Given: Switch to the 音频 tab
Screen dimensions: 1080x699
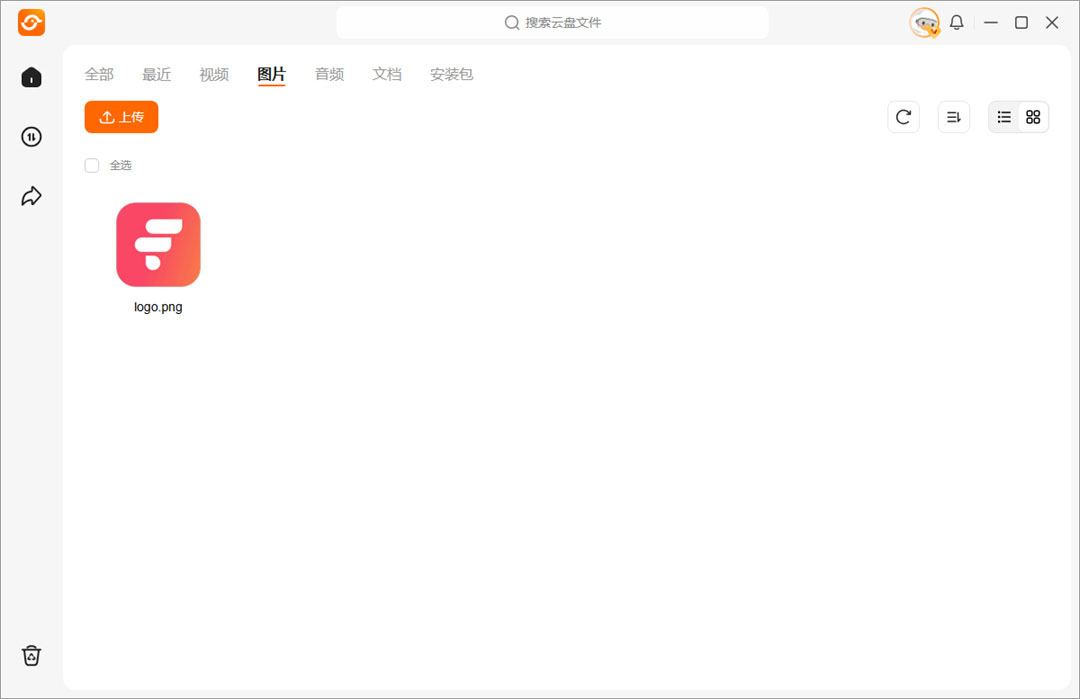Looking at the screenshot, I should coord(329,74).
